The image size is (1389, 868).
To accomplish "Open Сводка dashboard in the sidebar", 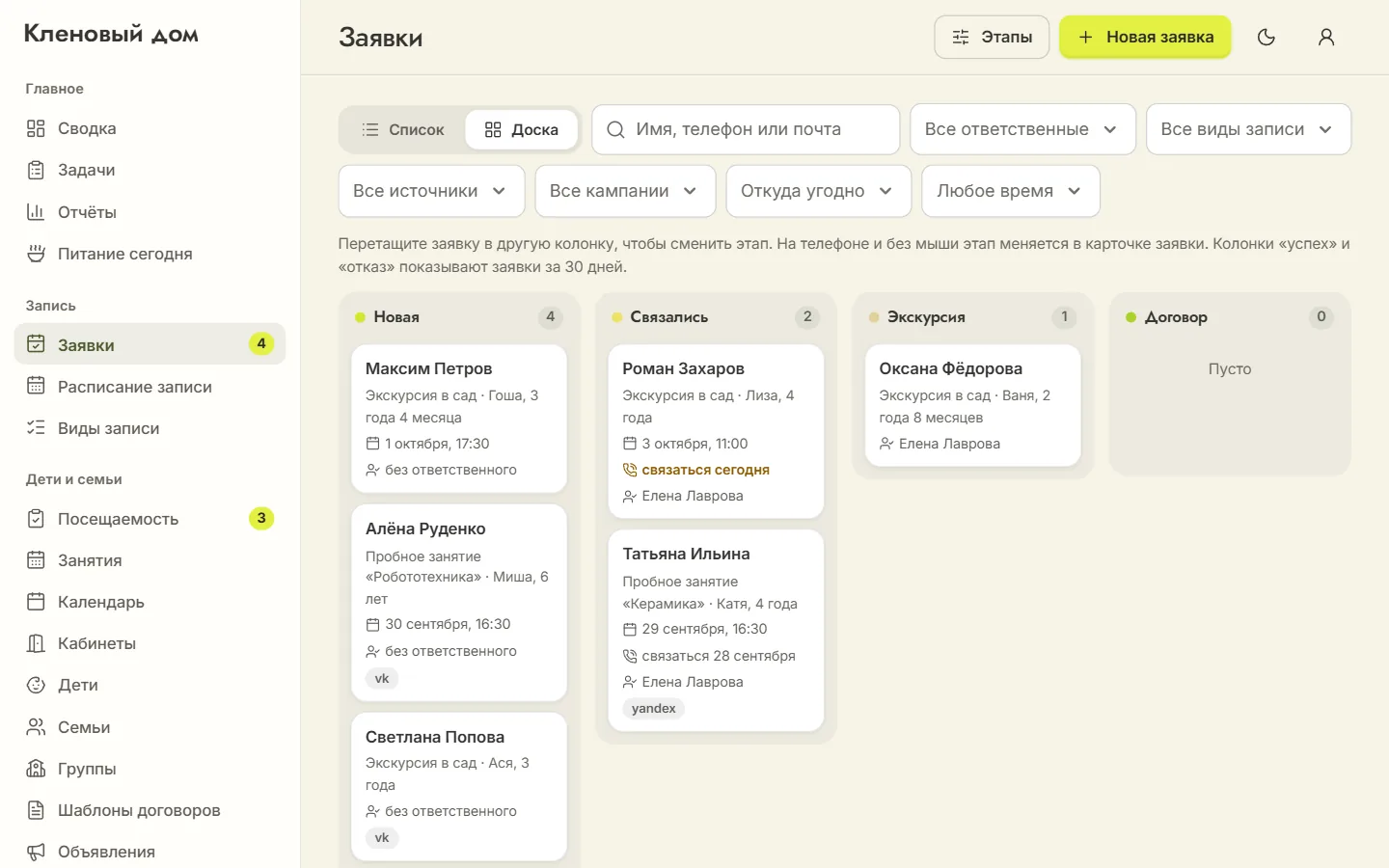I will (150, 128).
